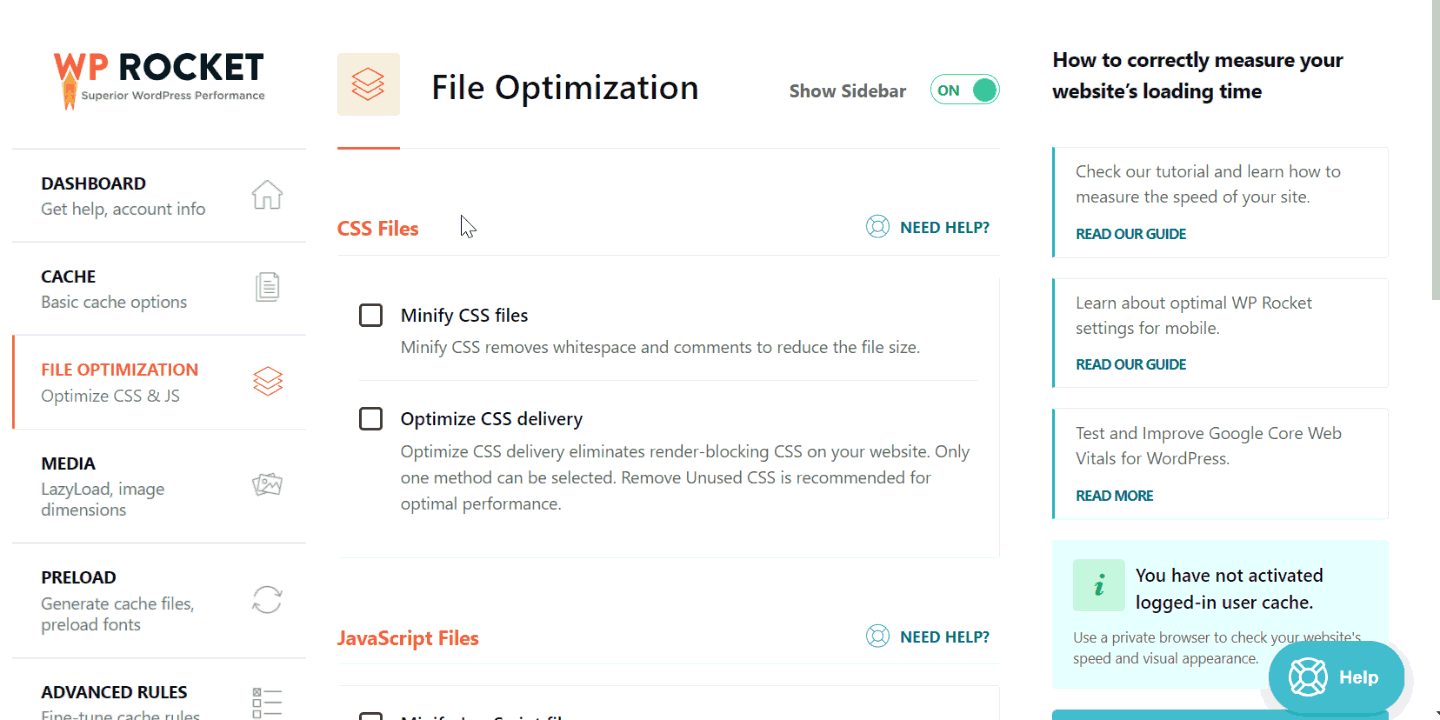Enable the Minify CSS files checkbox
Image resolution: width=1440 pixels, height=720 pixels.
pos(371,316)
